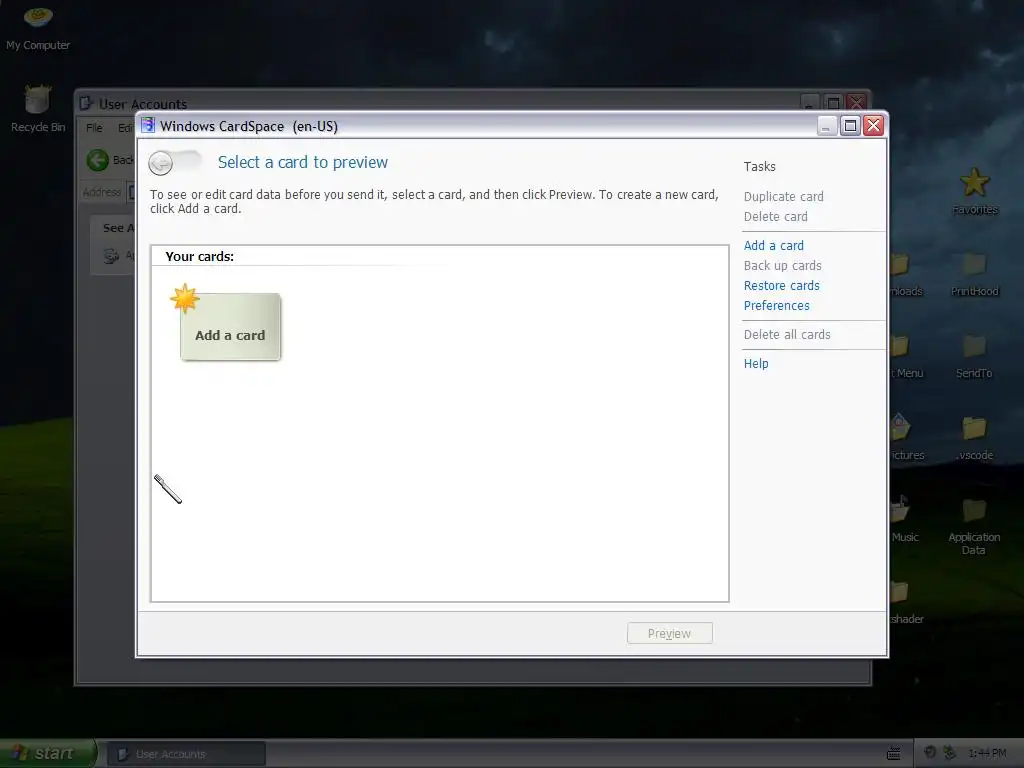Click the Add a card tile
The width and height of the screenshot is (1024, 768).
pos(230,327)
